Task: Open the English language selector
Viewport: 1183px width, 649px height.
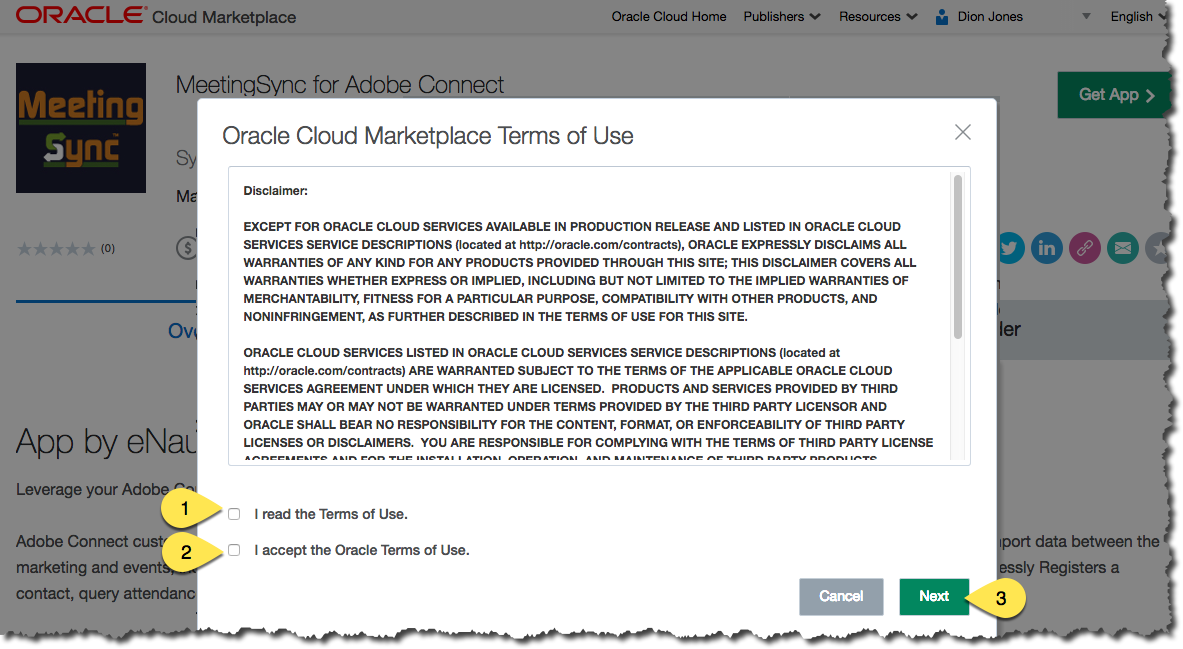Action: (1138, 17)
